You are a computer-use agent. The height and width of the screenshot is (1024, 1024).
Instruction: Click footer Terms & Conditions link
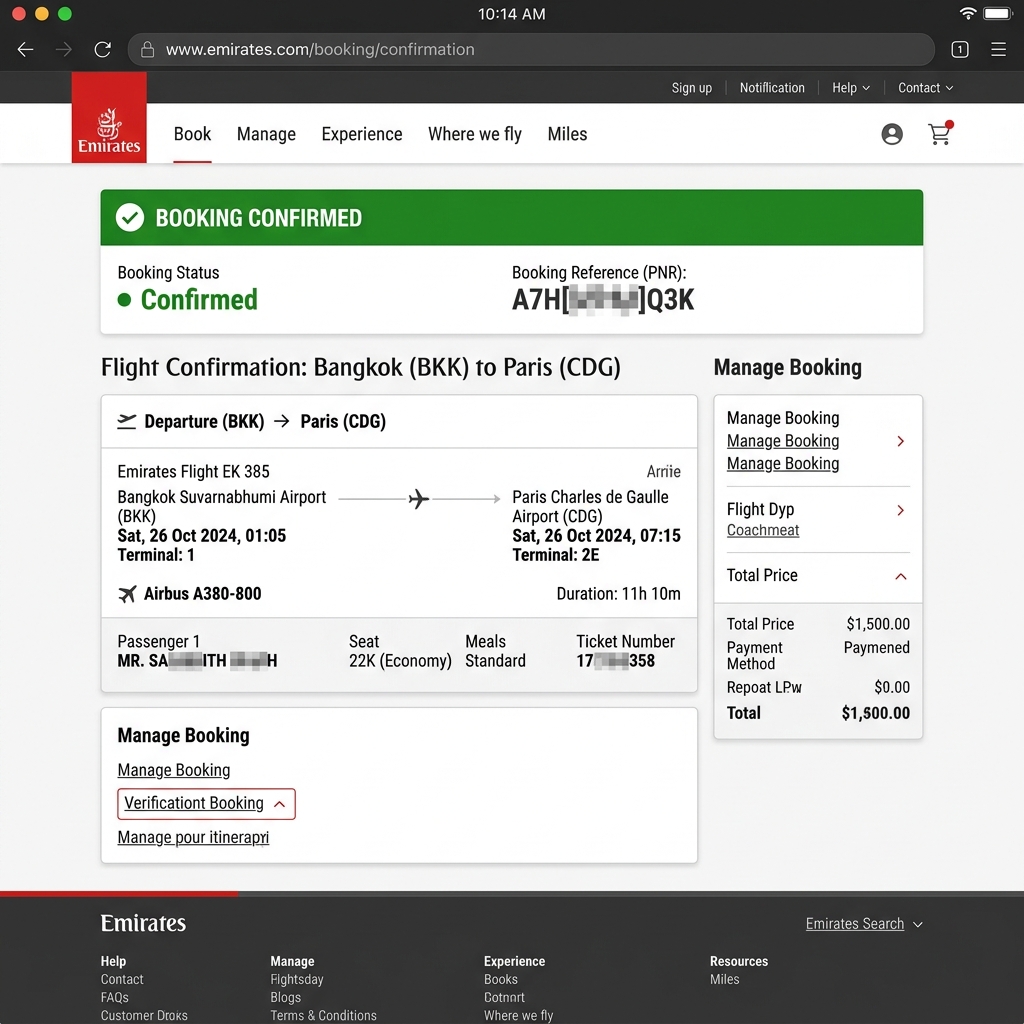(323, 1016)
